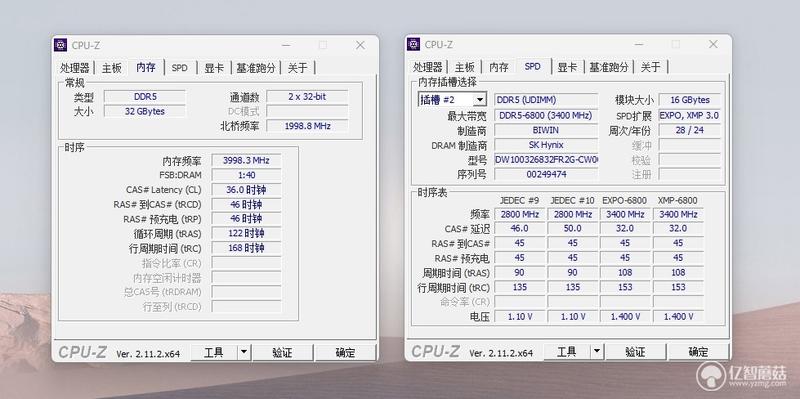
Task: Minimize the right CPU-Z window
Action: tap(640, 44)
